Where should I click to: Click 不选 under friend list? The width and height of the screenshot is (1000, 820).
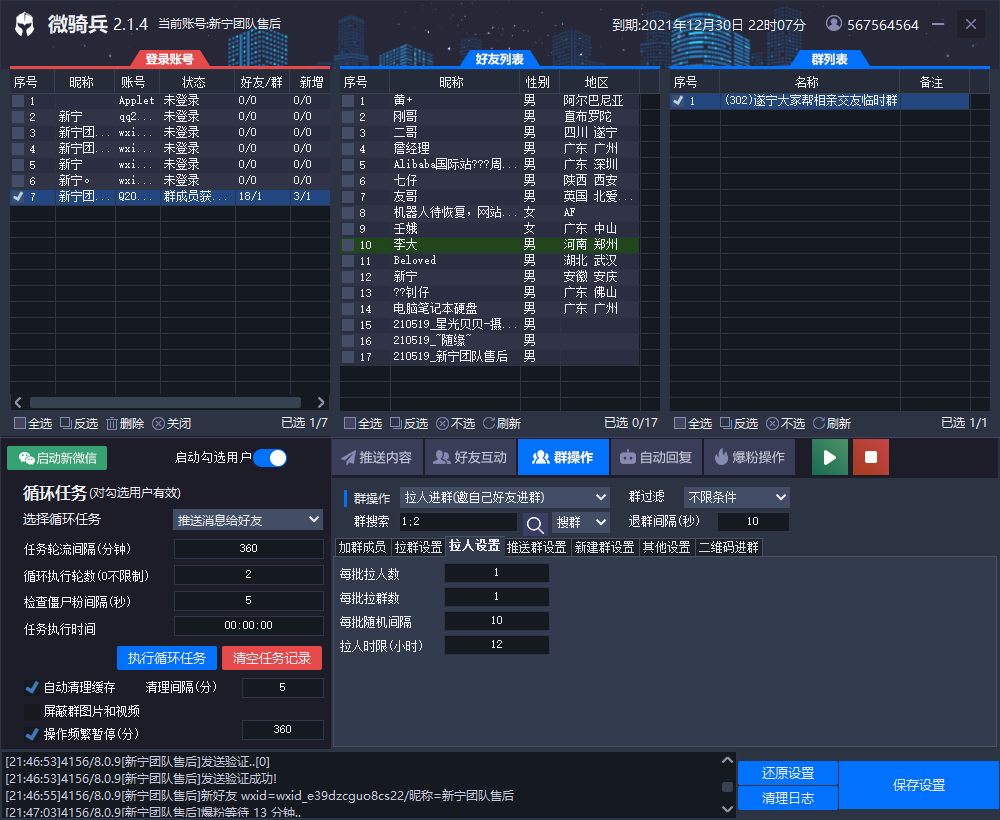coord(455,423)
